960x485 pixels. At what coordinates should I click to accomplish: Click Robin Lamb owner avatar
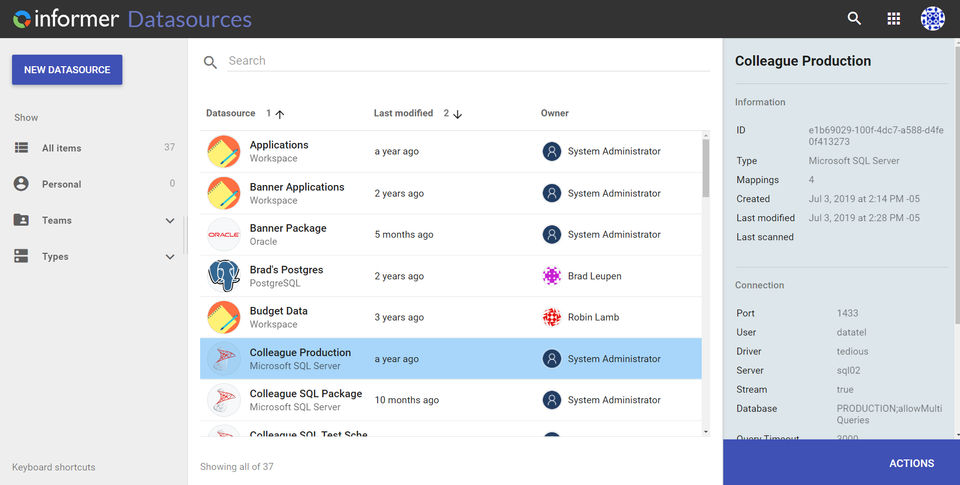[x=552, y=318]
